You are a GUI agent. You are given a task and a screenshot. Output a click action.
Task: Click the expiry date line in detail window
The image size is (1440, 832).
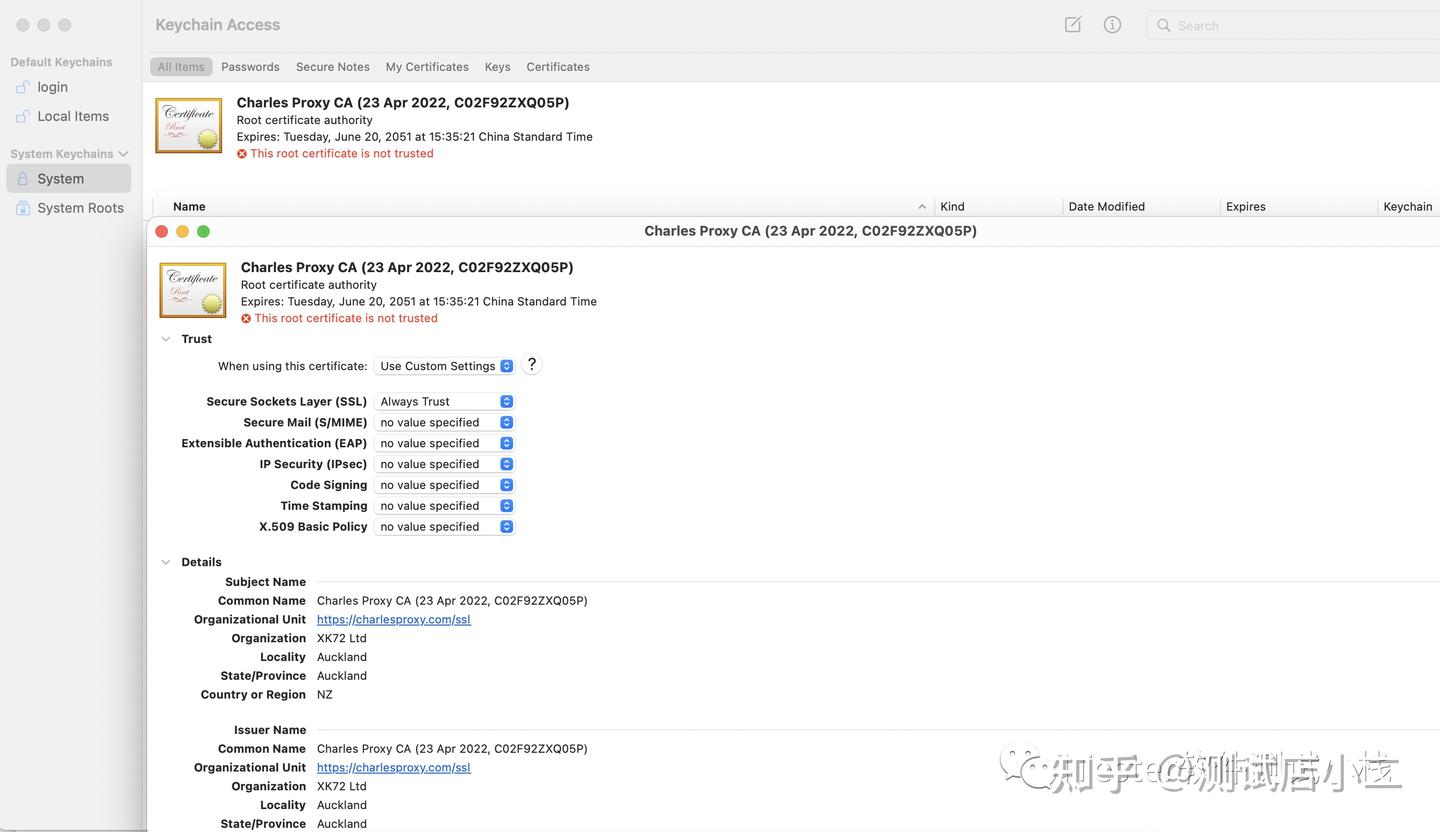click(419, 302)
